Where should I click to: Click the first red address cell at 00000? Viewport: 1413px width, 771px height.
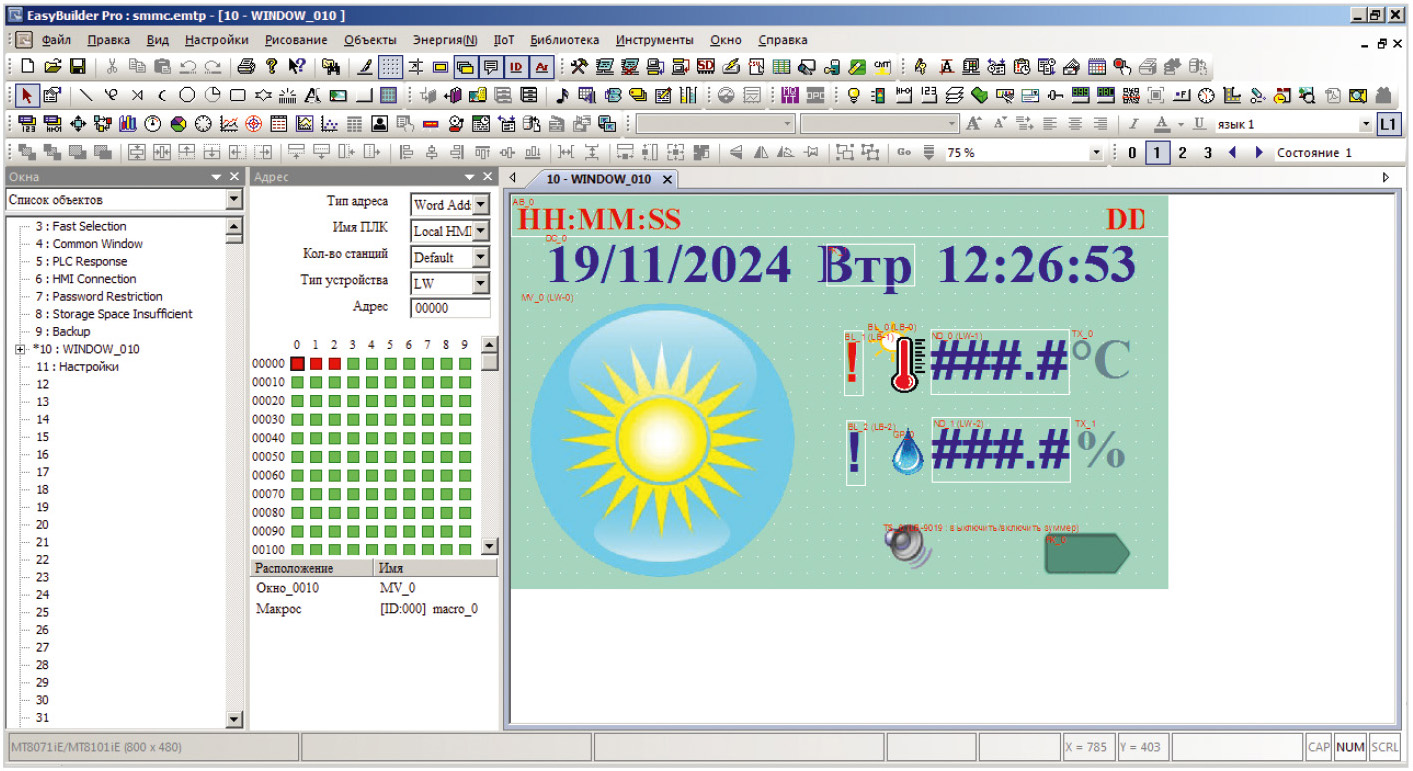pyautogui.click(x=297, y=363)
